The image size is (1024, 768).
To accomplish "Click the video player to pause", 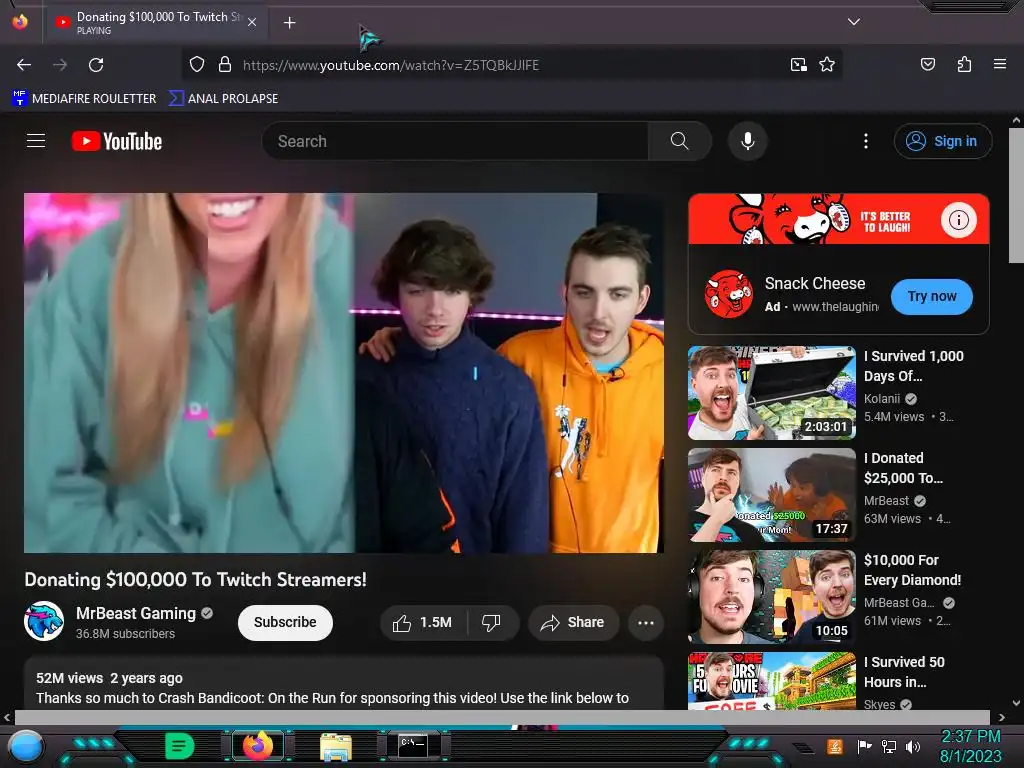I will point(344,373).
